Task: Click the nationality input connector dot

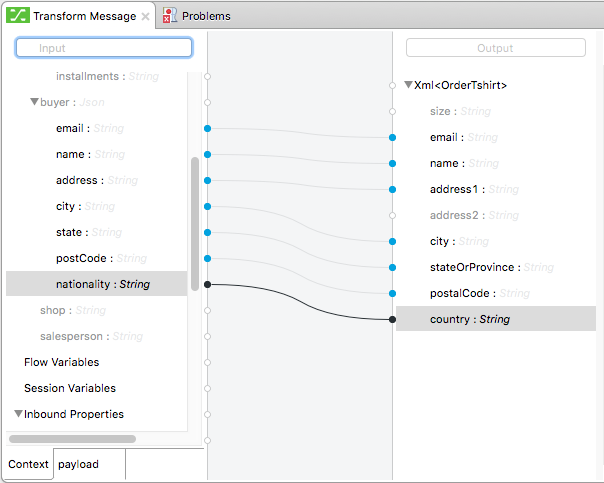Action: [x=207, y=284]
